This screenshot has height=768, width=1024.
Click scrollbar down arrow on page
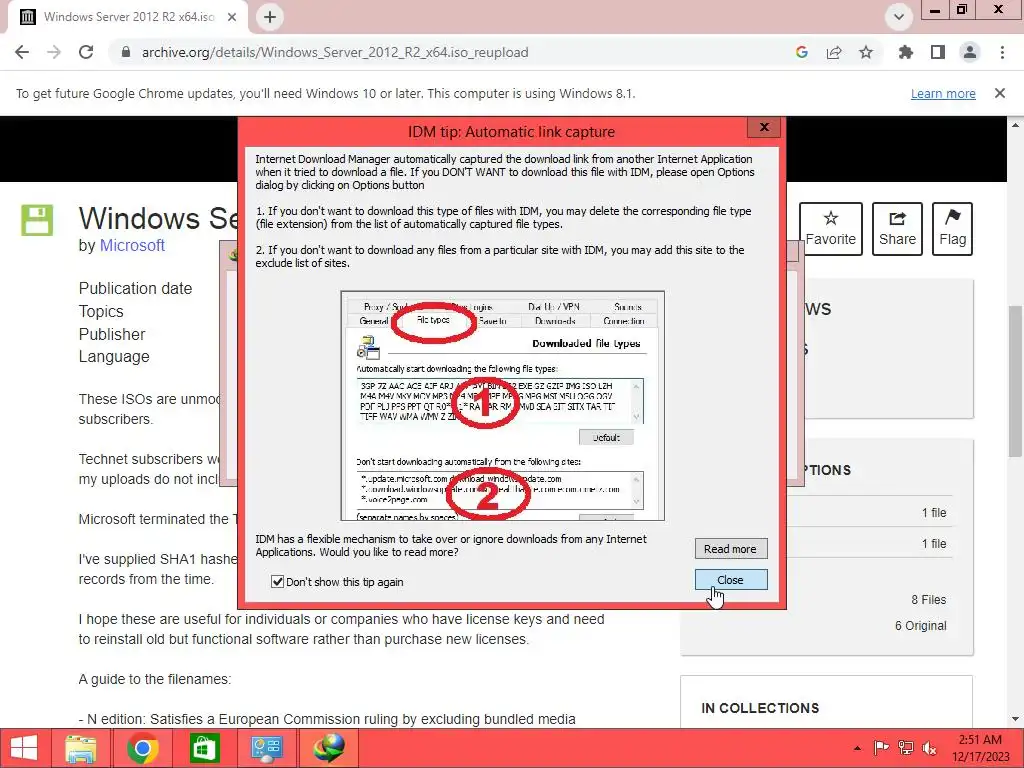pos(1016,719)
